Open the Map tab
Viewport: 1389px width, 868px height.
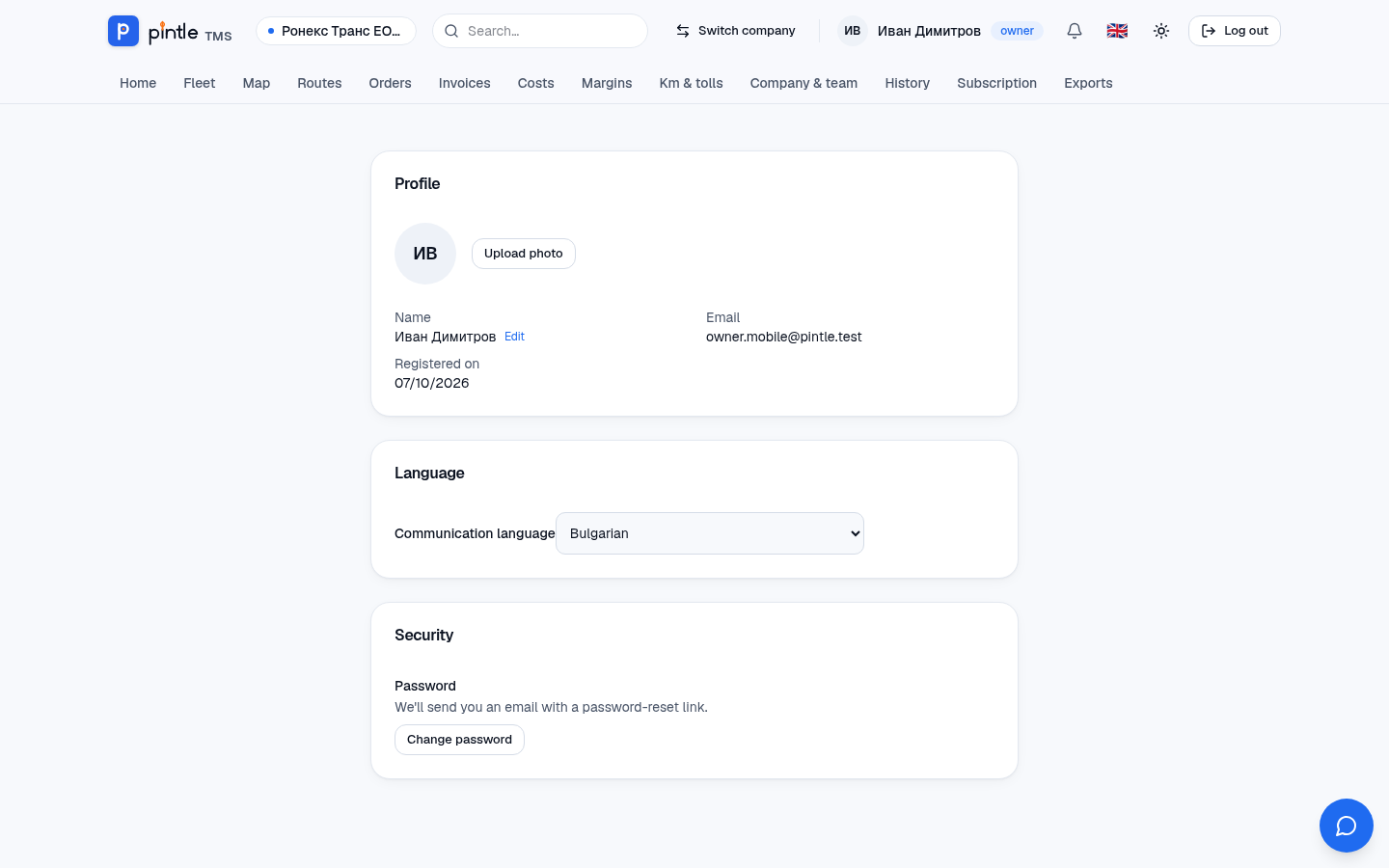click(x=257, y=83)
